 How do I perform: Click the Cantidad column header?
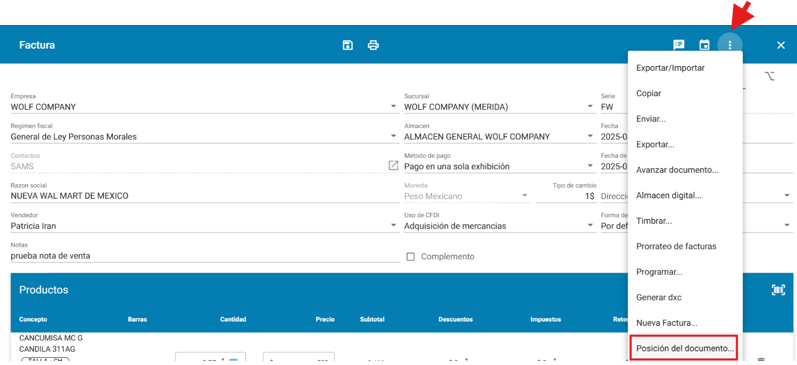click(233, 319)
